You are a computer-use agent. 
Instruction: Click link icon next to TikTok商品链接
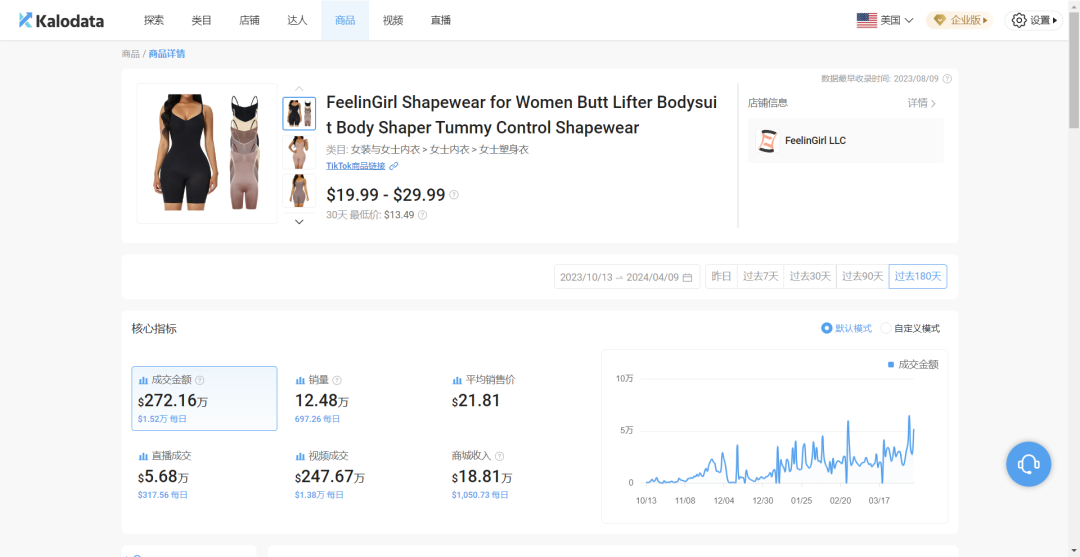coord(394,166)
